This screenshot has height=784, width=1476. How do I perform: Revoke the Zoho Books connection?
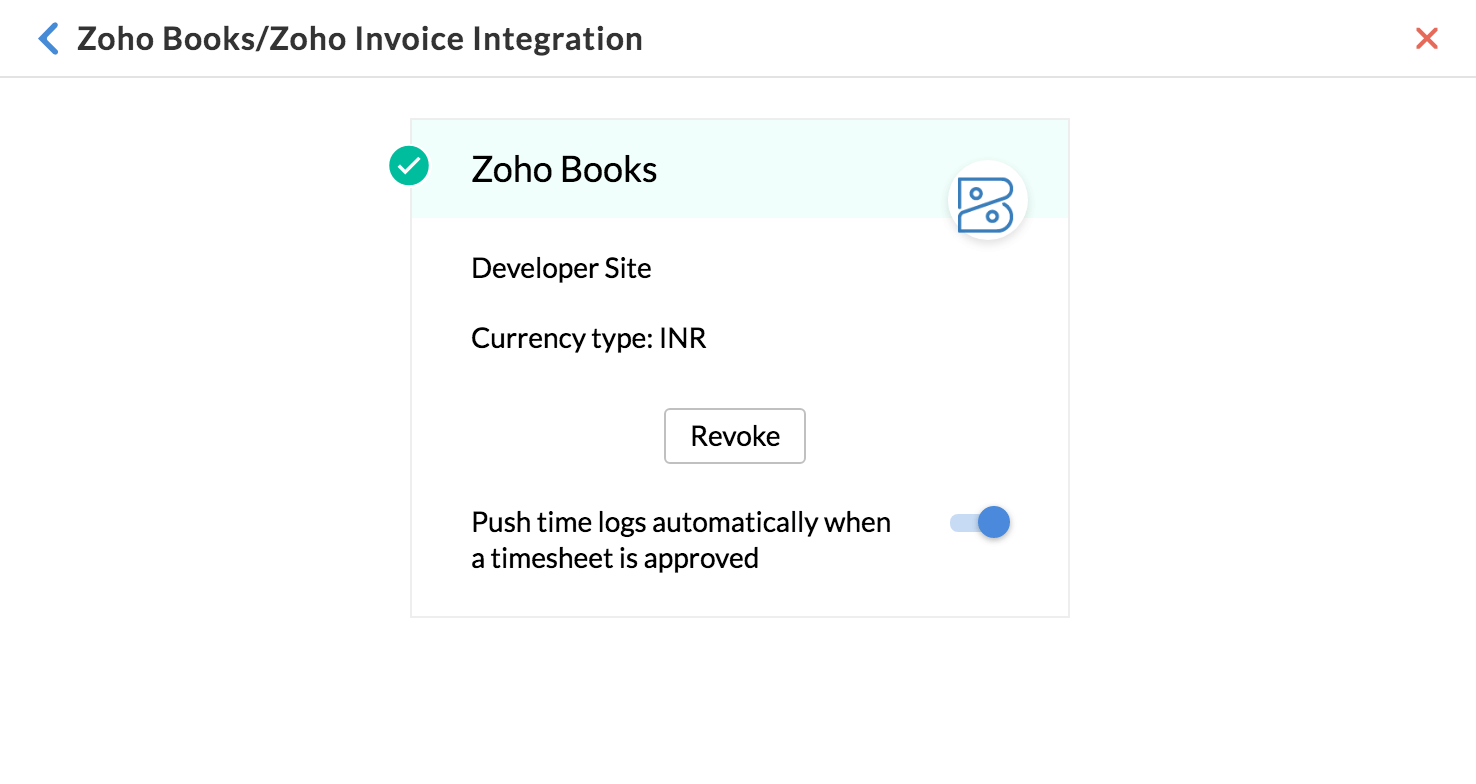pyautogui.click(x=734, y=436)
